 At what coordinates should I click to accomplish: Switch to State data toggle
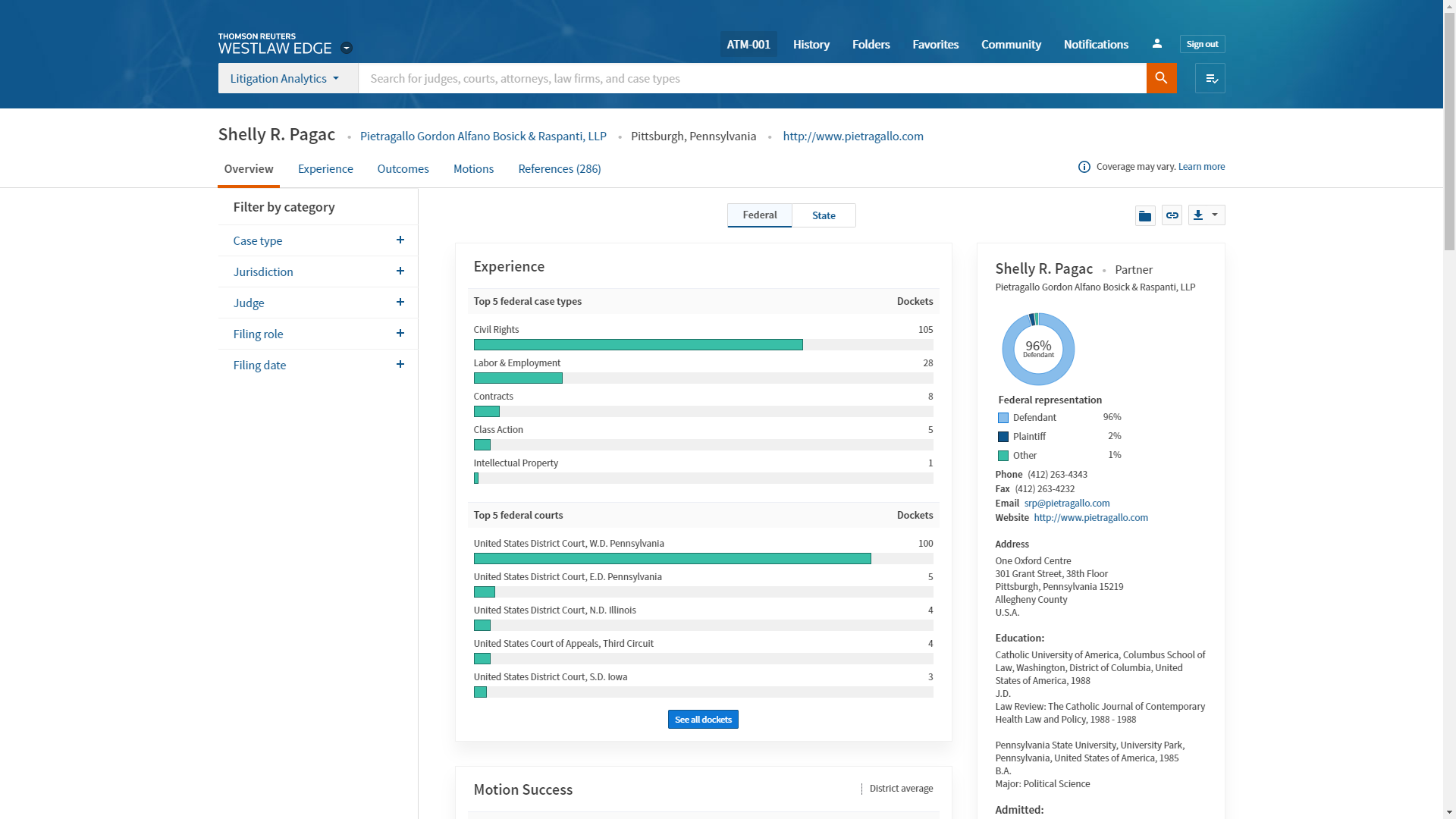824,215
